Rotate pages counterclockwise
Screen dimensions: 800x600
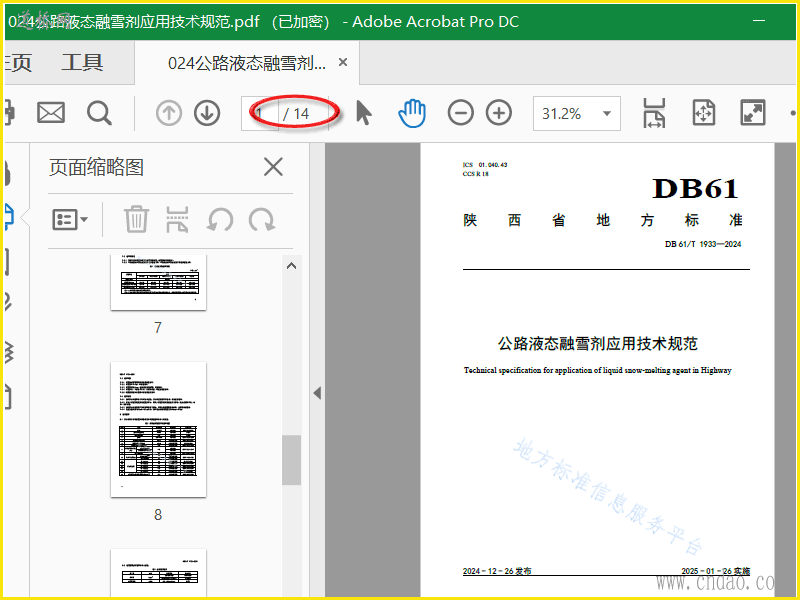[x=220, y=219]
